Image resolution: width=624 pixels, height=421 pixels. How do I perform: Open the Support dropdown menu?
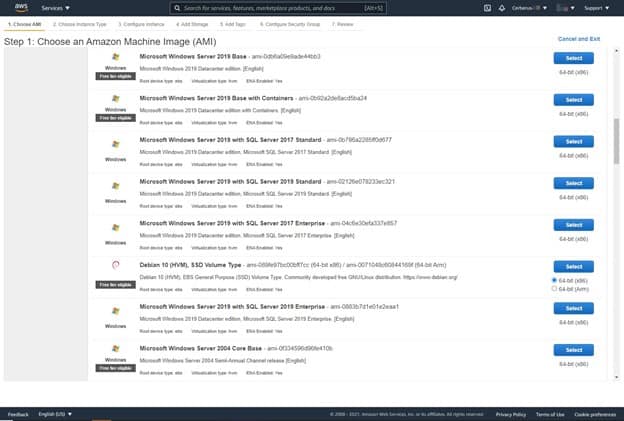pos(597,8)
